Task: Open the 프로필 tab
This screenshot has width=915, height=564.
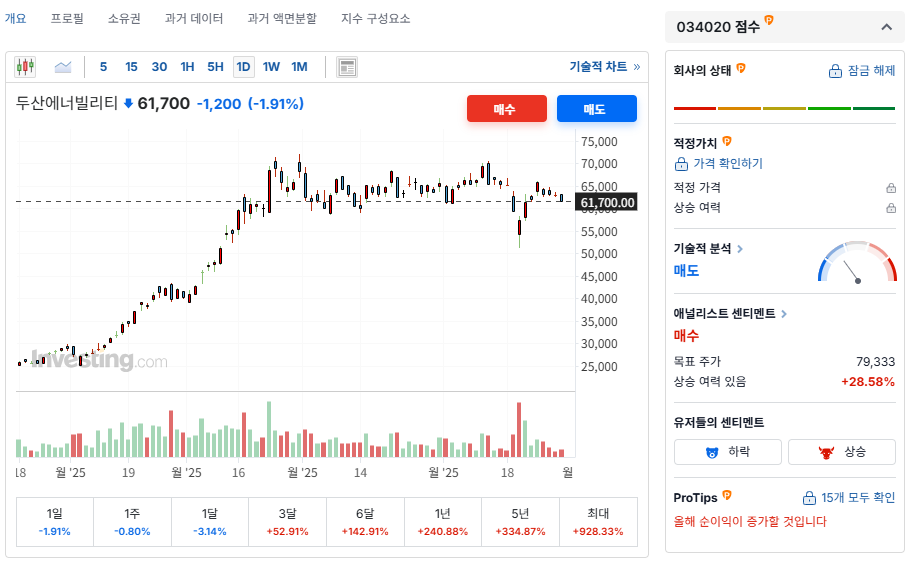Action: pyautogui.click(x=67, y=19)
